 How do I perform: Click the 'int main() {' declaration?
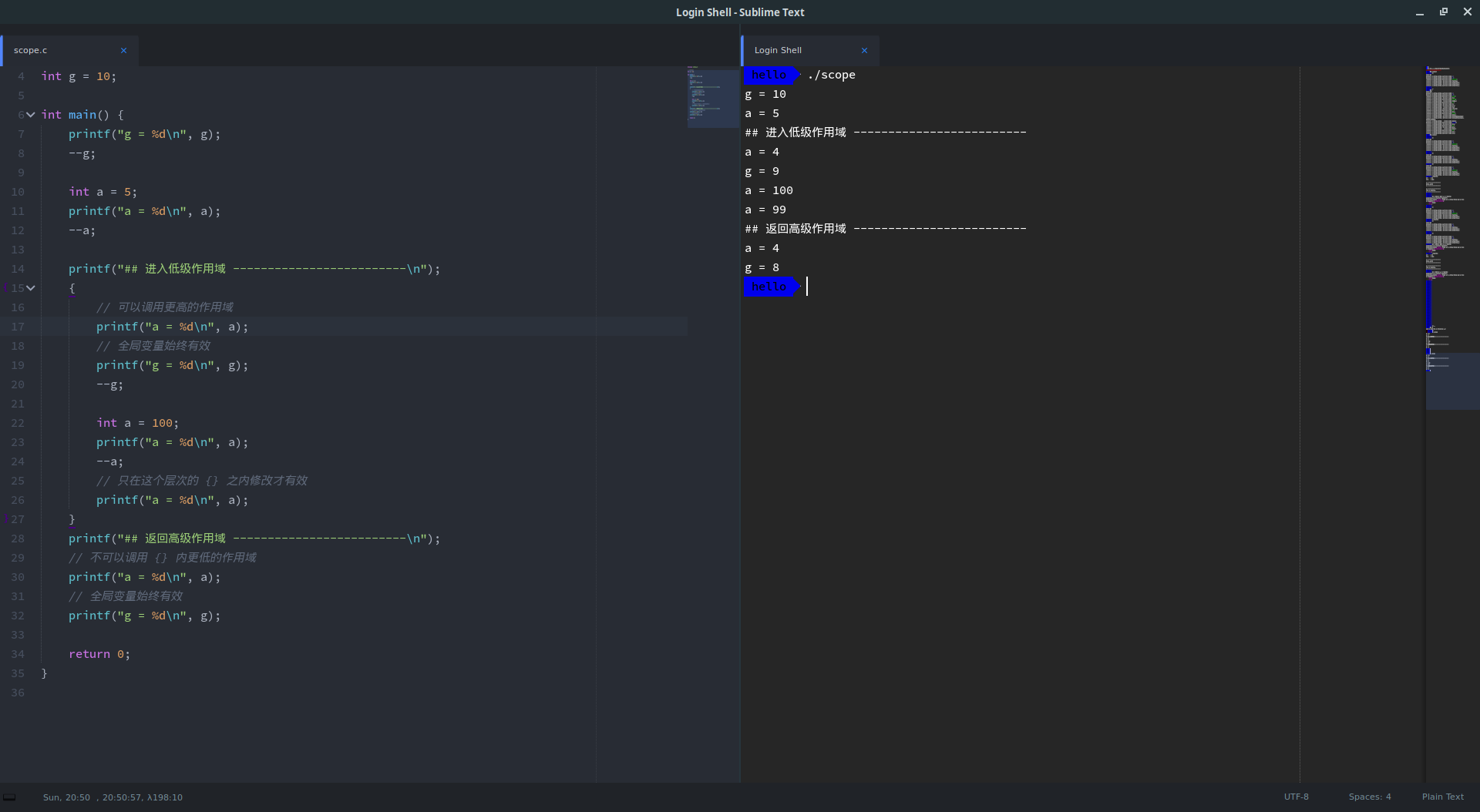click(82, 115)
